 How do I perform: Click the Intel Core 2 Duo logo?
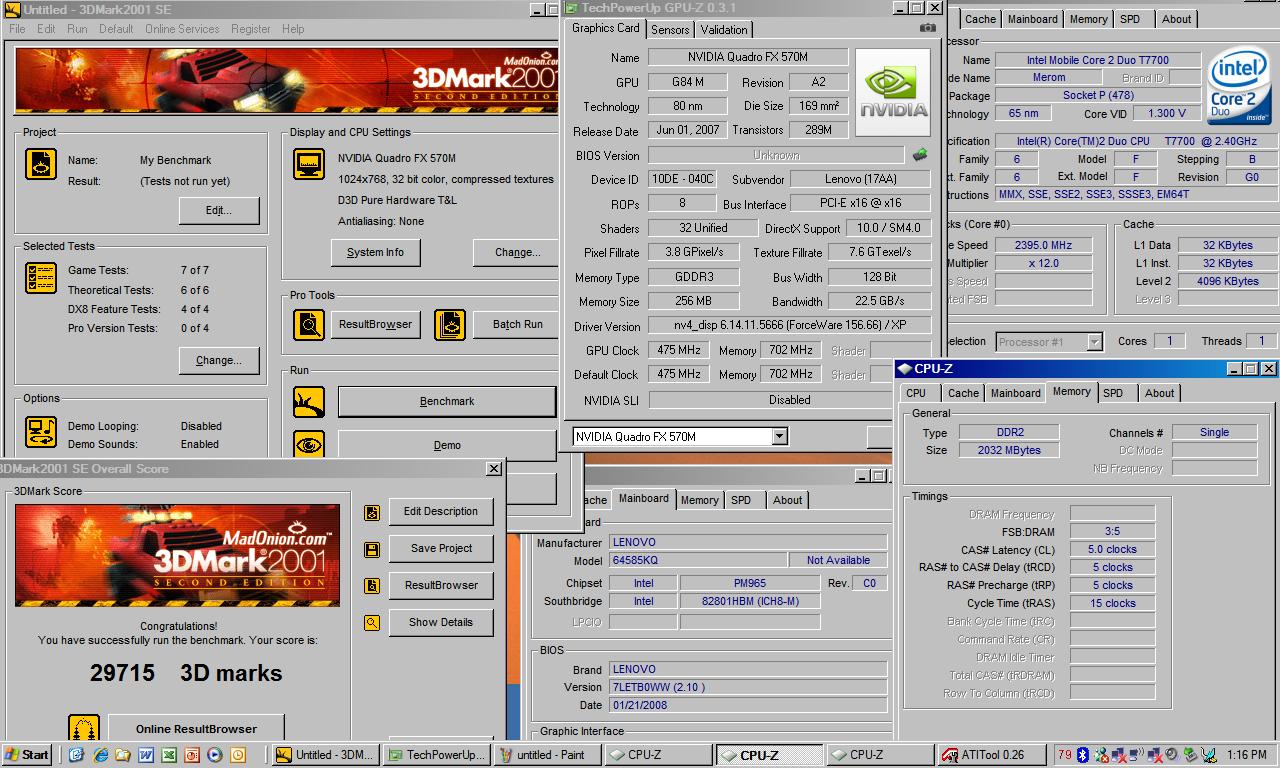[1239, 86]
